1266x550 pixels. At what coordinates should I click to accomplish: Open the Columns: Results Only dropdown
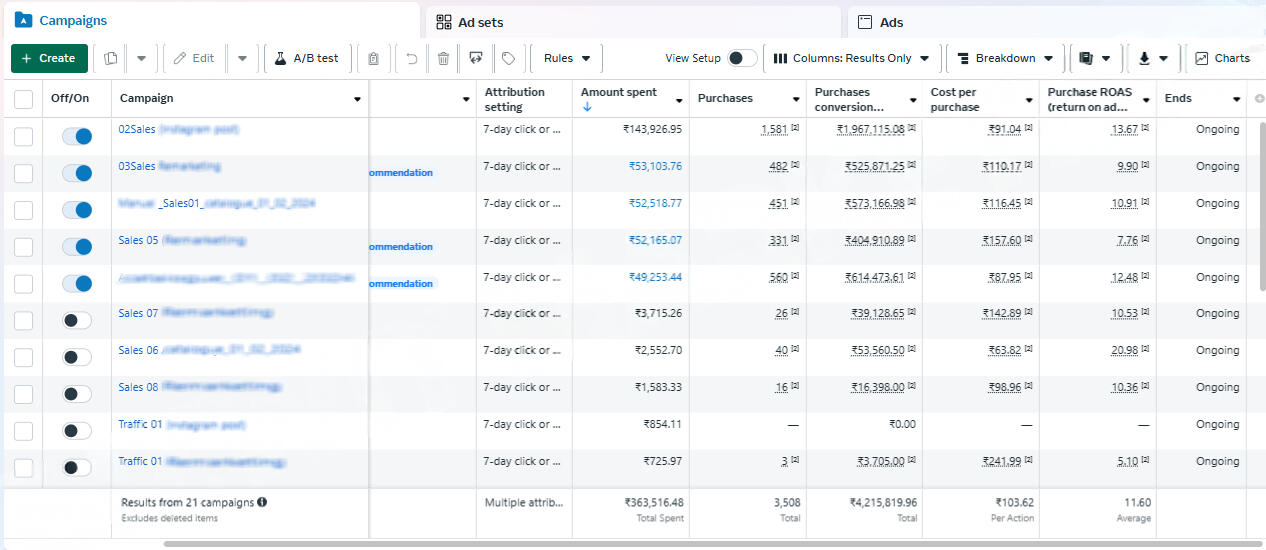click(x=852, y=58)
